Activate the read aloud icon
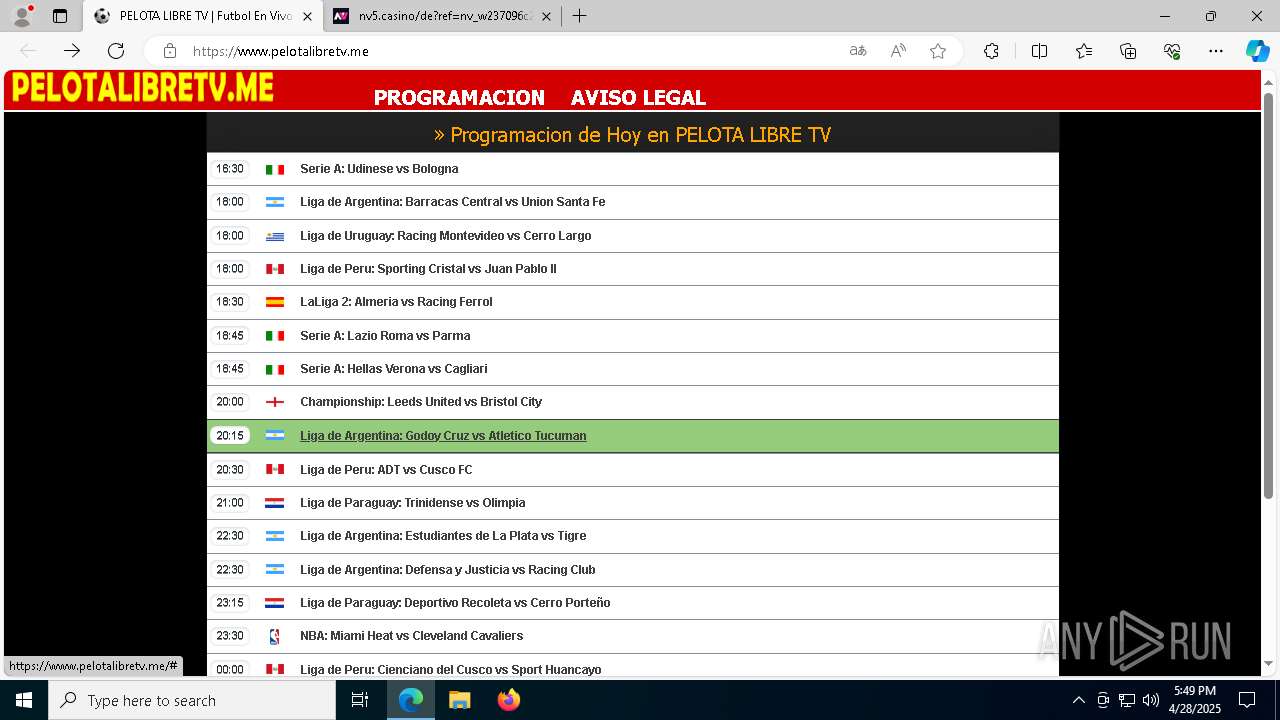The height and width of the screenshot is (720, 1280). [898, 51]
